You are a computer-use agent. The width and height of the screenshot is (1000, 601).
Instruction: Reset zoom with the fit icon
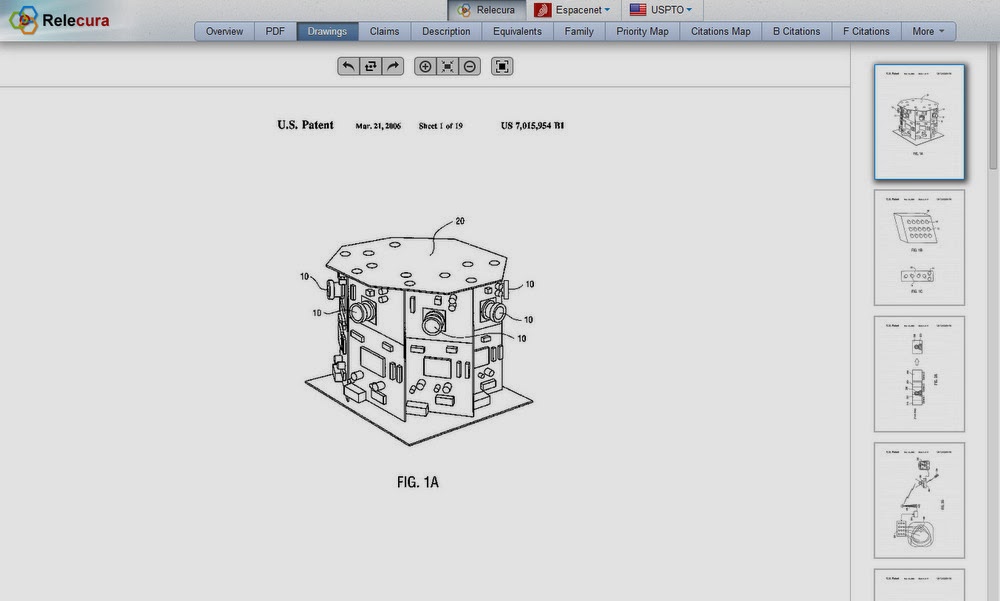448,66
